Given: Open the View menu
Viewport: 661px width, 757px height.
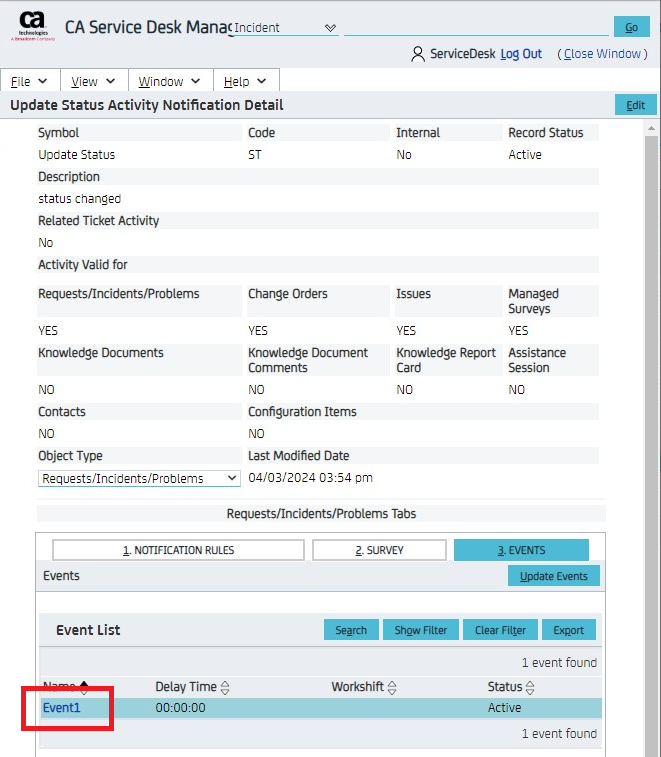Looking at the screenshot, I should coord(93,81).
